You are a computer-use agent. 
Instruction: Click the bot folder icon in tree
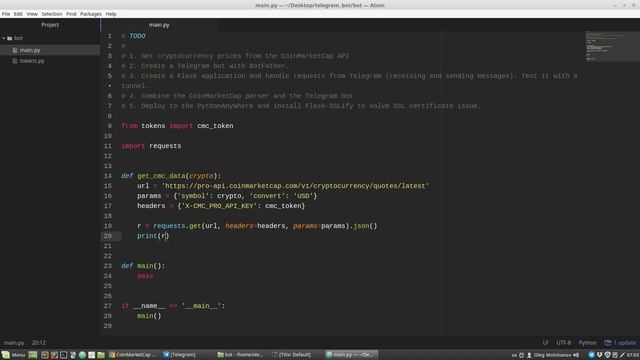tap(10, 38)
